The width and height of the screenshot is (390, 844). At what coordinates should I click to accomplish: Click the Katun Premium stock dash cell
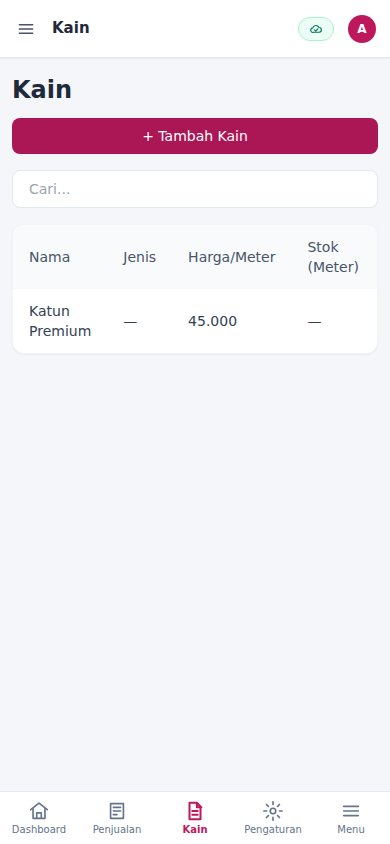pyautogui.click(x=314, y=322)
